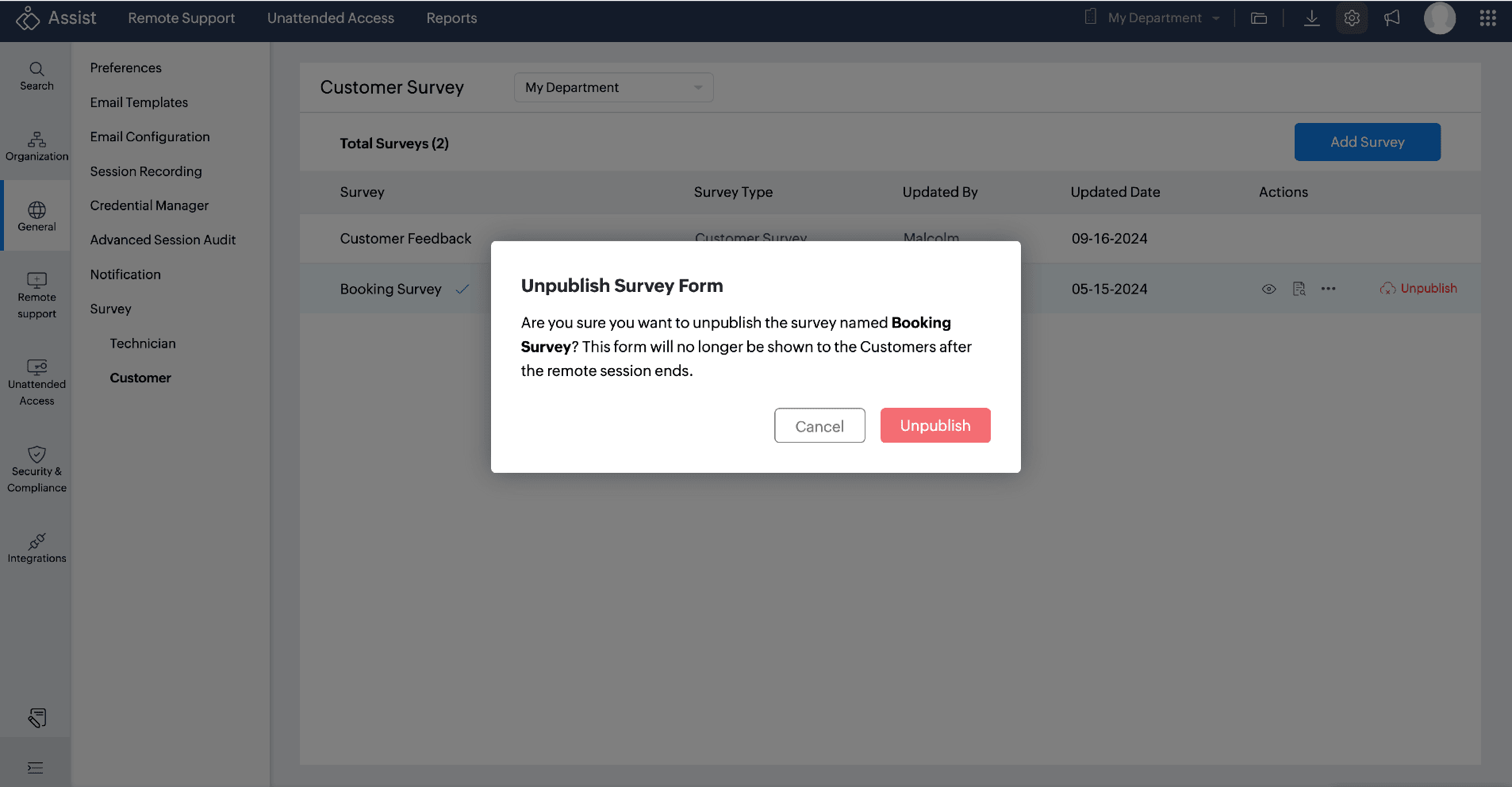
Task: Open more actions for Booking Survey
Action: (1329, 289)
